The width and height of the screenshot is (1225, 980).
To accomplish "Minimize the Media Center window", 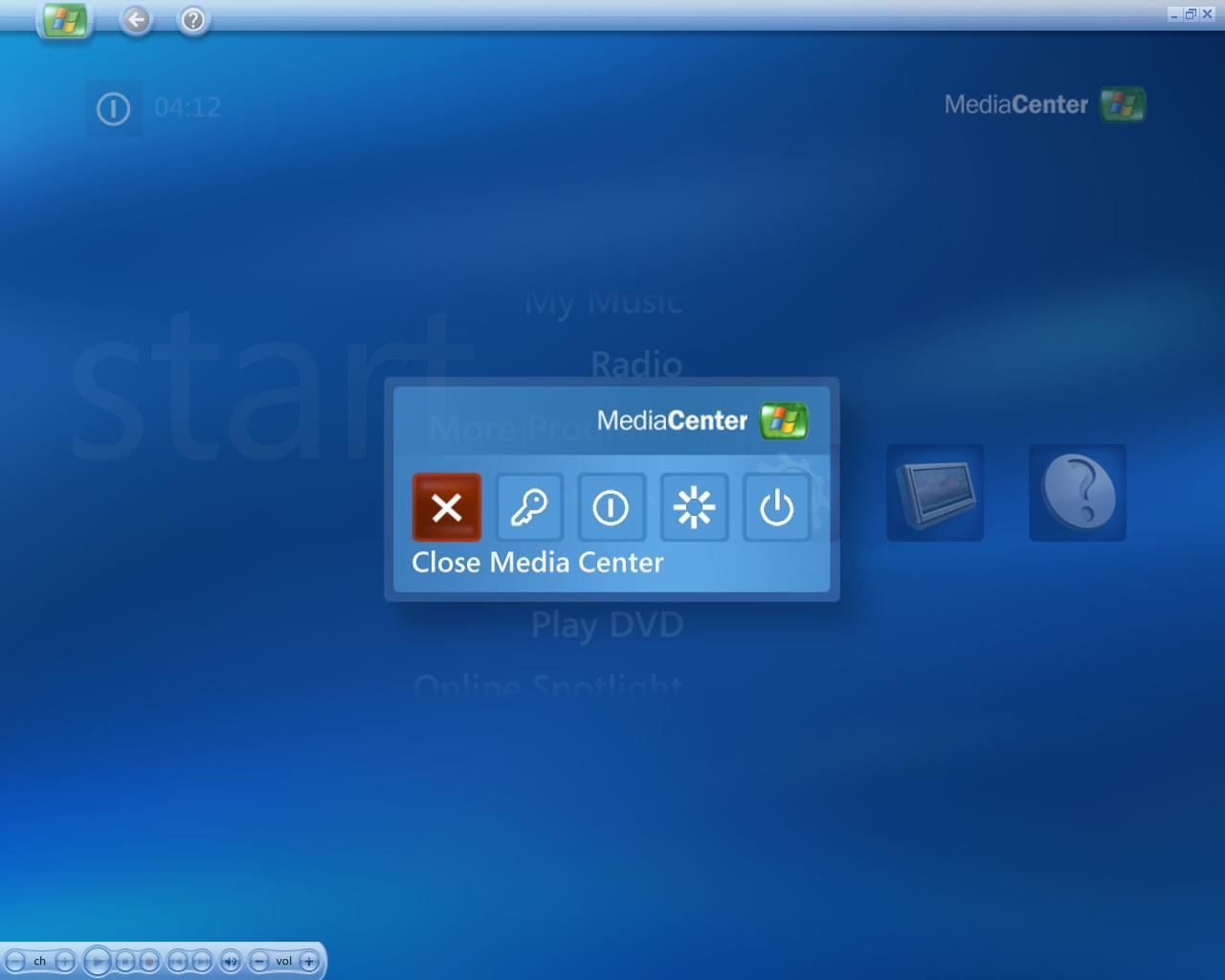I will (1174, 14).
